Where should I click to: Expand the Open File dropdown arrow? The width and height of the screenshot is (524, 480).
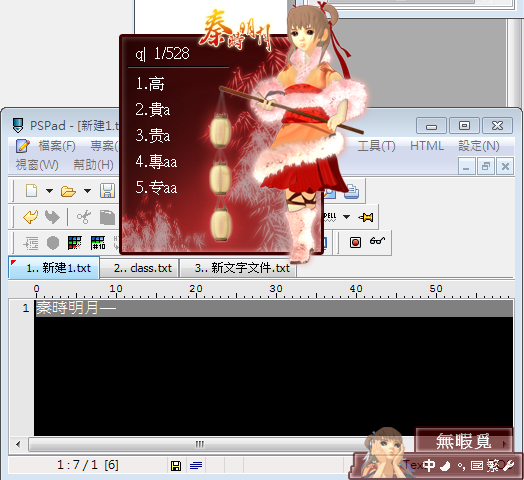click(x=87, y=191)
